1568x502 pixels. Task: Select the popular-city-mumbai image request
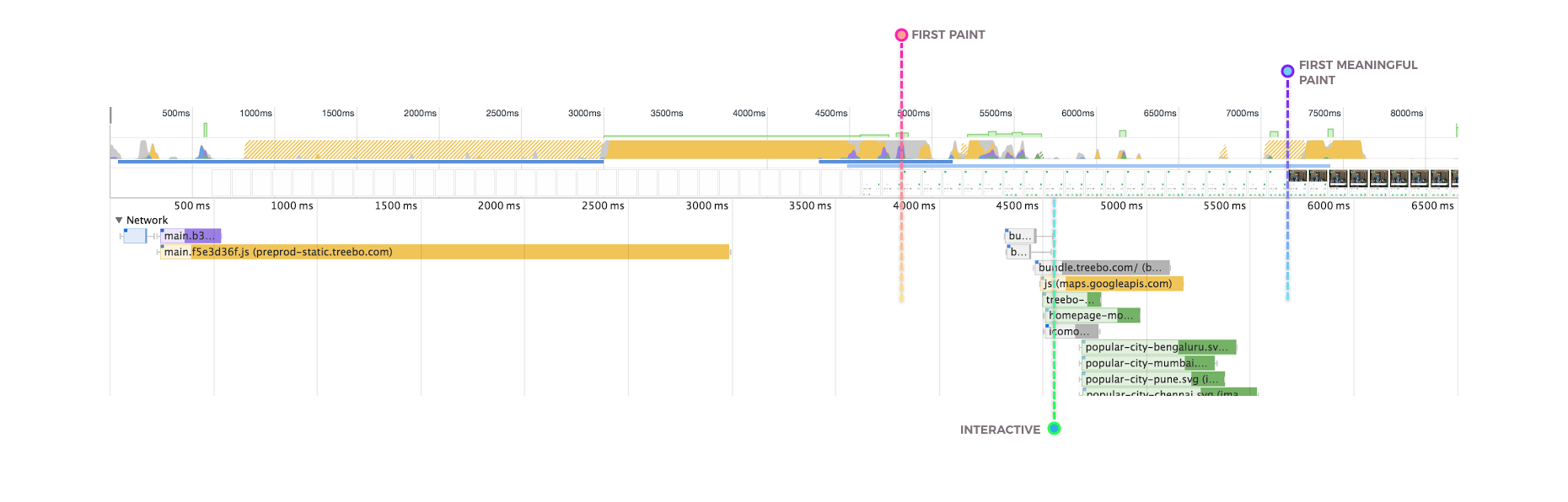[x=1148, y=363]
